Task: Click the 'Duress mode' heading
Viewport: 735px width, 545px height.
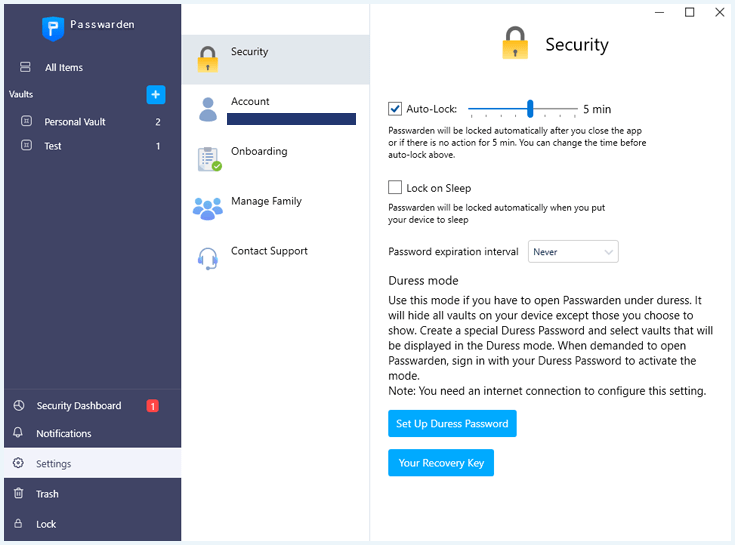Action: (x=423, y=281)
